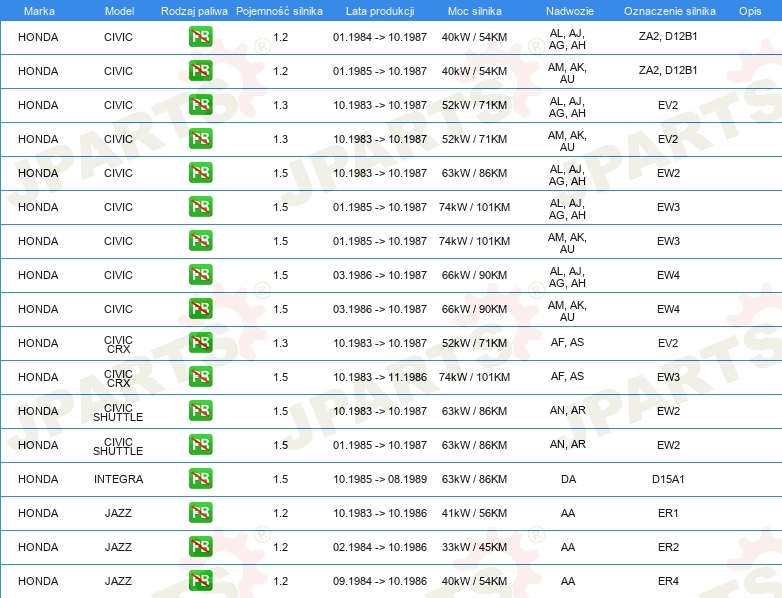Click the JAZZ cell in the ER1 row
The height and width of the screenshot is (598, 782).
point(118,513)
